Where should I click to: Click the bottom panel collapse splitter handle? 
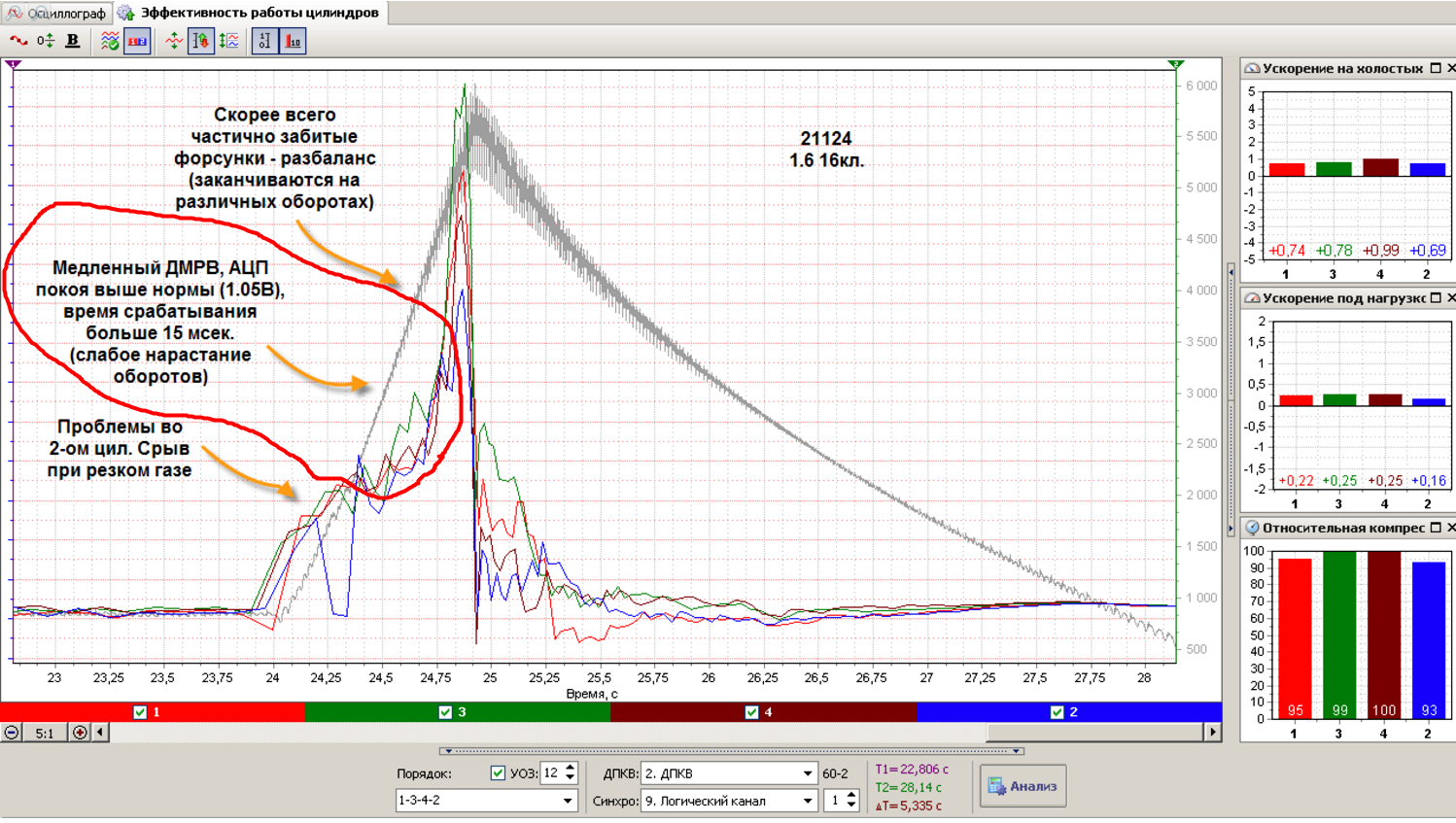(x=731, y=751)
